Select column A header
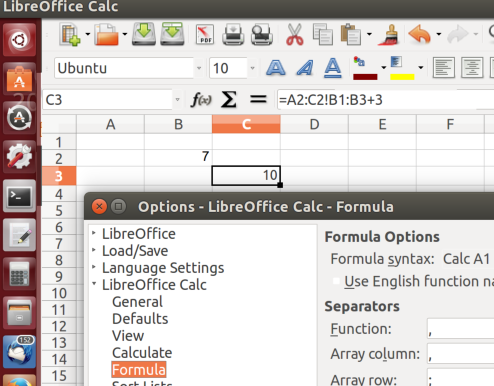The image size is (494, 386). 110,124
